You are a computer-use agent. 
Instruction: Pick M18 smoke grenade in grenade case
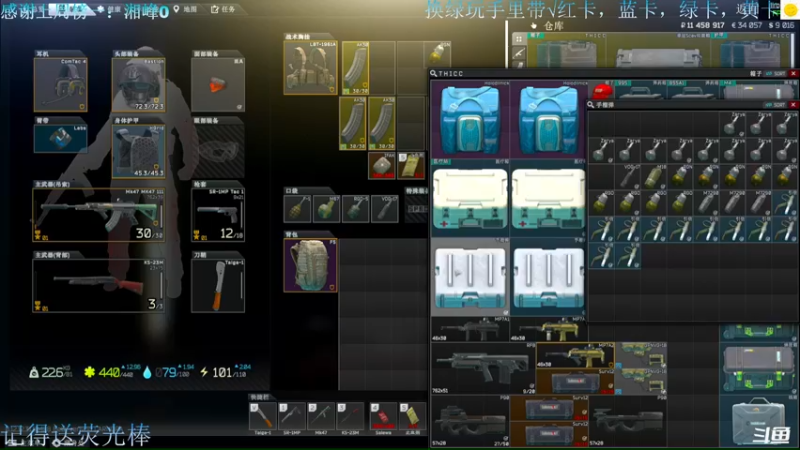tap(654, 177)
